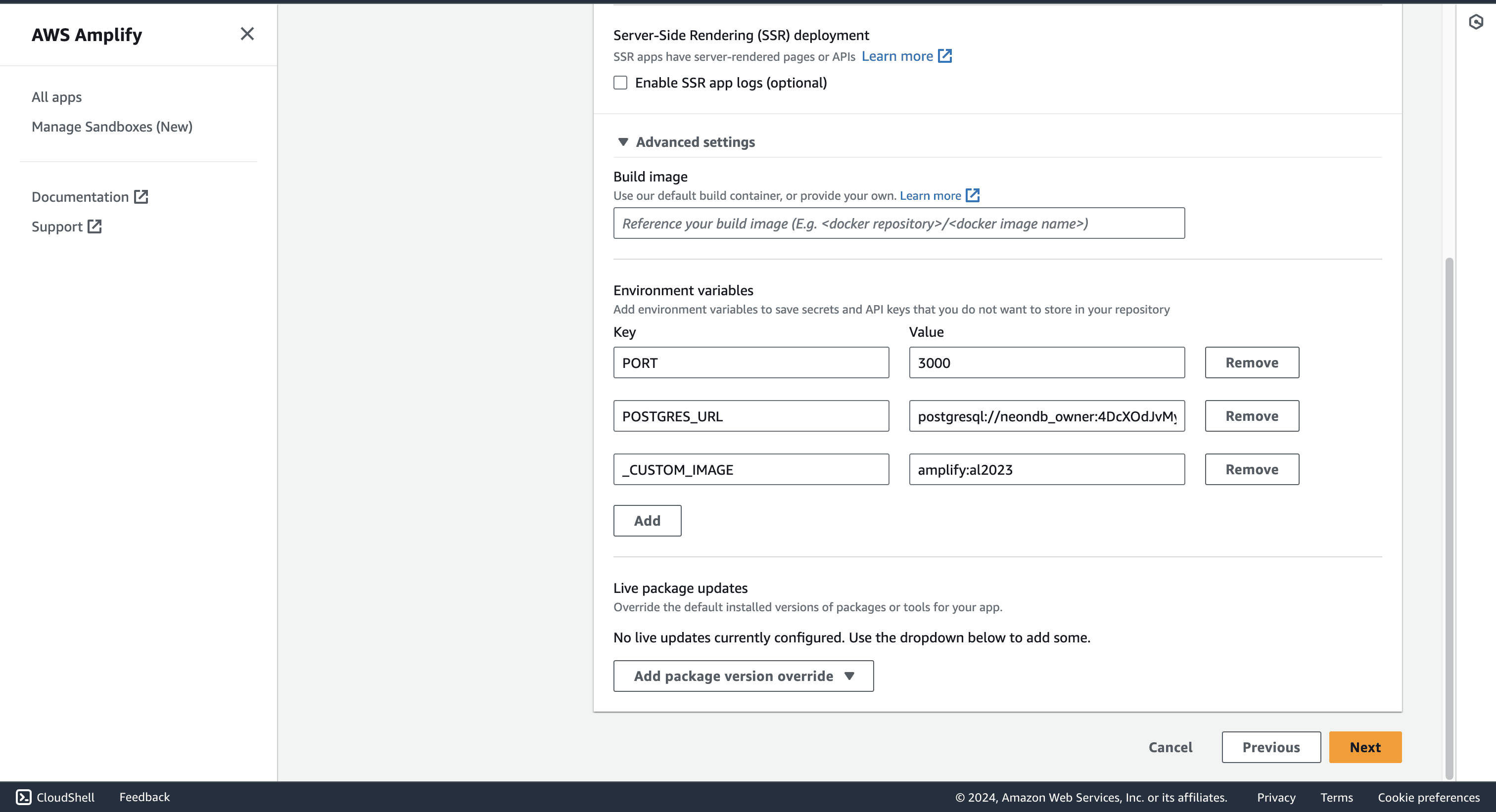
Task: Click the build image reference input field
Action: [x=898, y=224]
